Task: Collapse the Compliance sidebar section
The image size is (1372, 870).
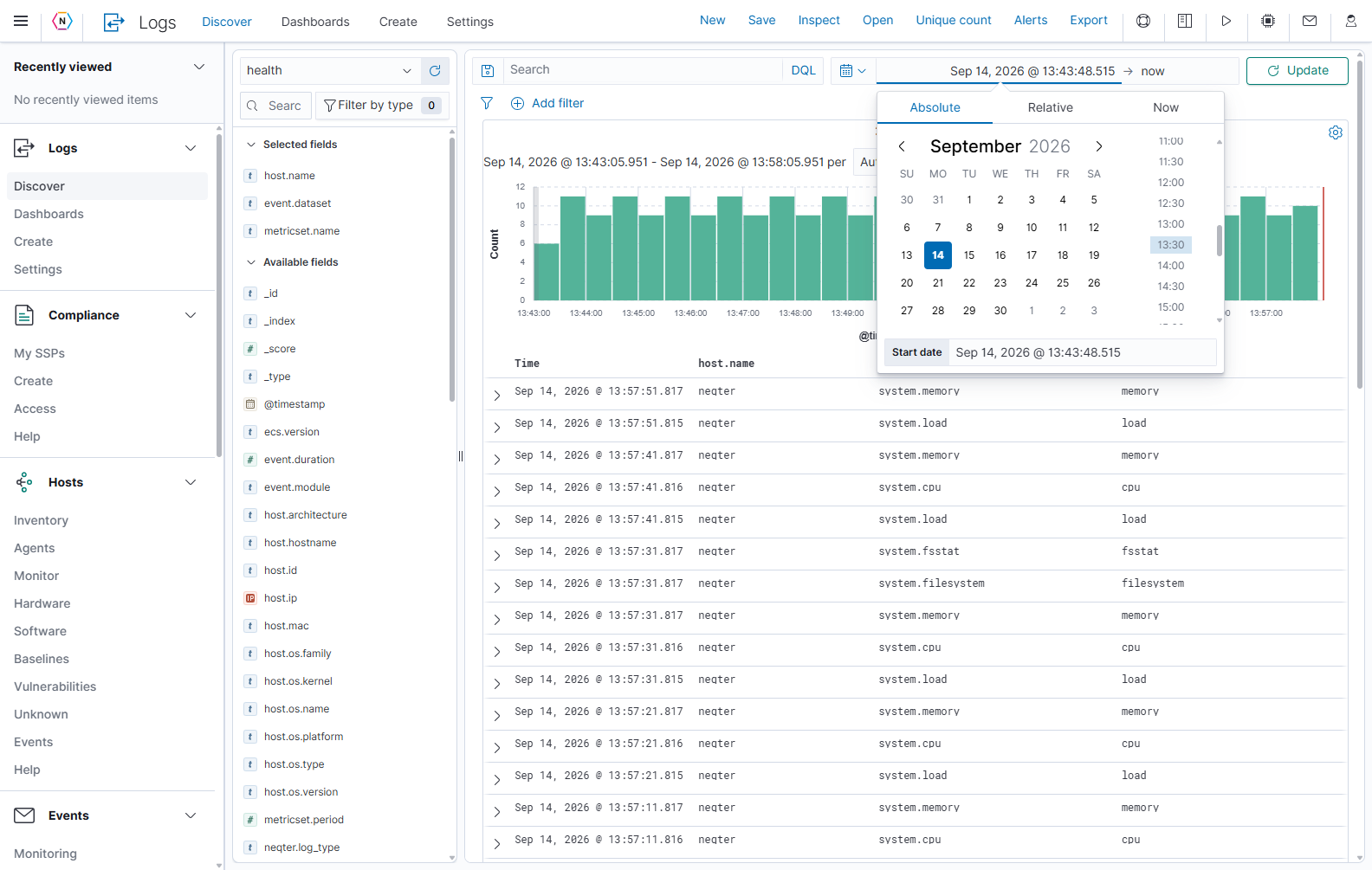Action: pyautogui.click(x=191, y=315)
